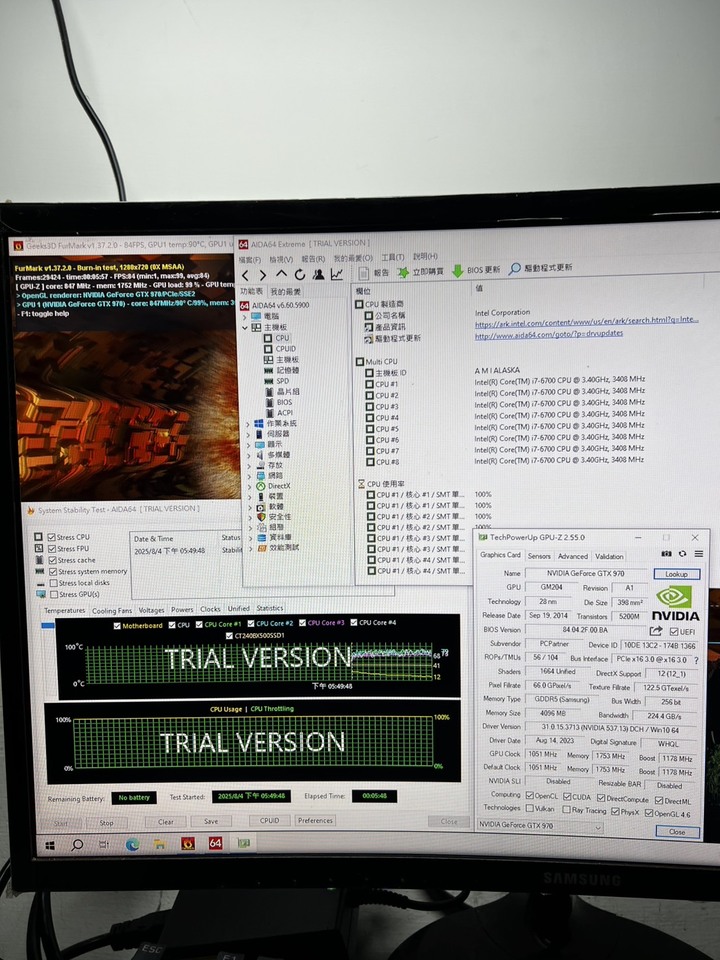Switch to AIDA64 taskbar icon
This screenshot has height=960, width=720.
[216, 843]
